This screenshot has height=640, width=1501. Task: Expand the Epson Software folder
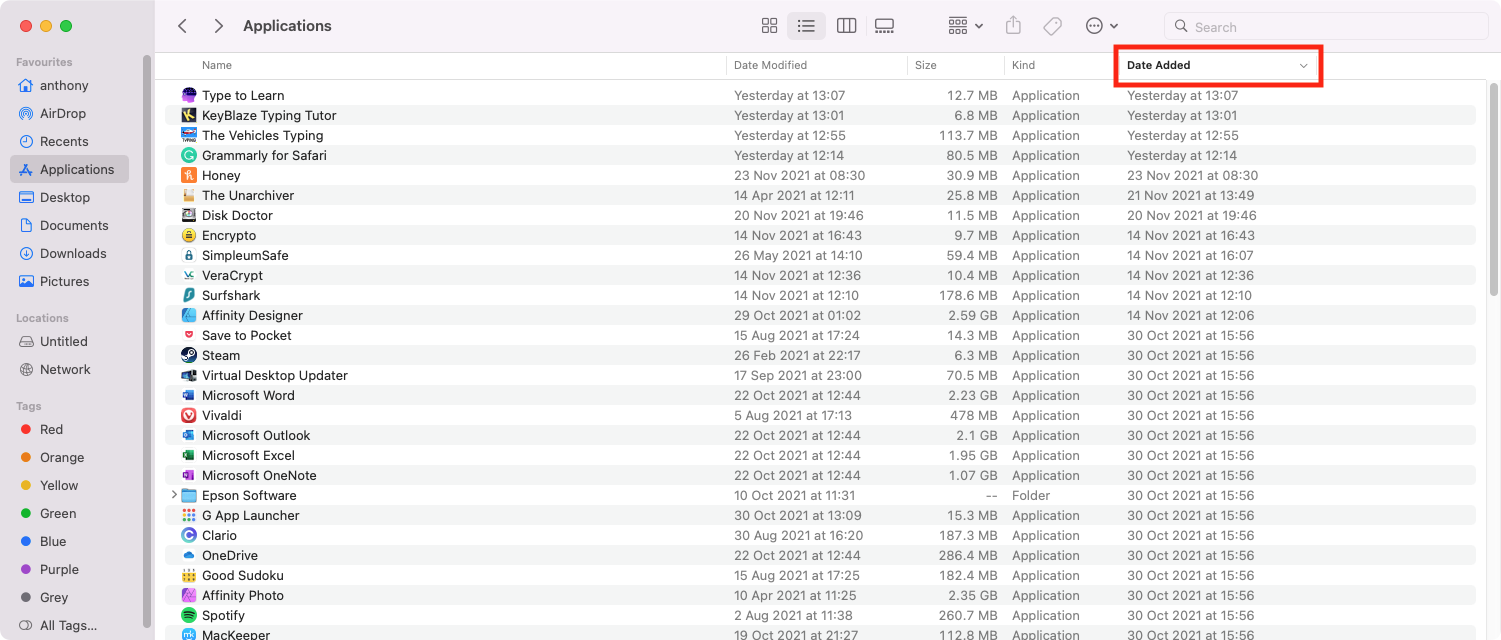(x=174, y=495)
